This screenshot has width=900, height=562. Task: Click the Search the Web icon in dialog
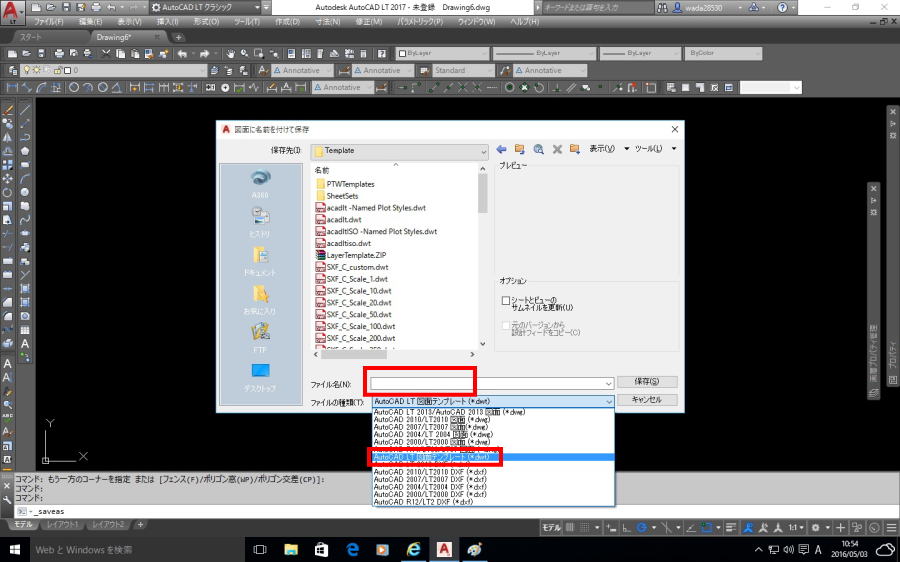coord(538,149)
